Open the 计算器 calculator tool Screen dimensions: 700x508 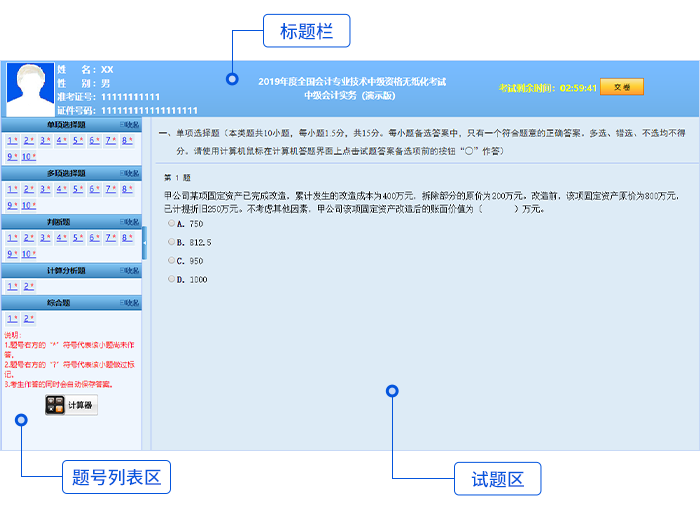pyautogui.click(x=71, y=405)
